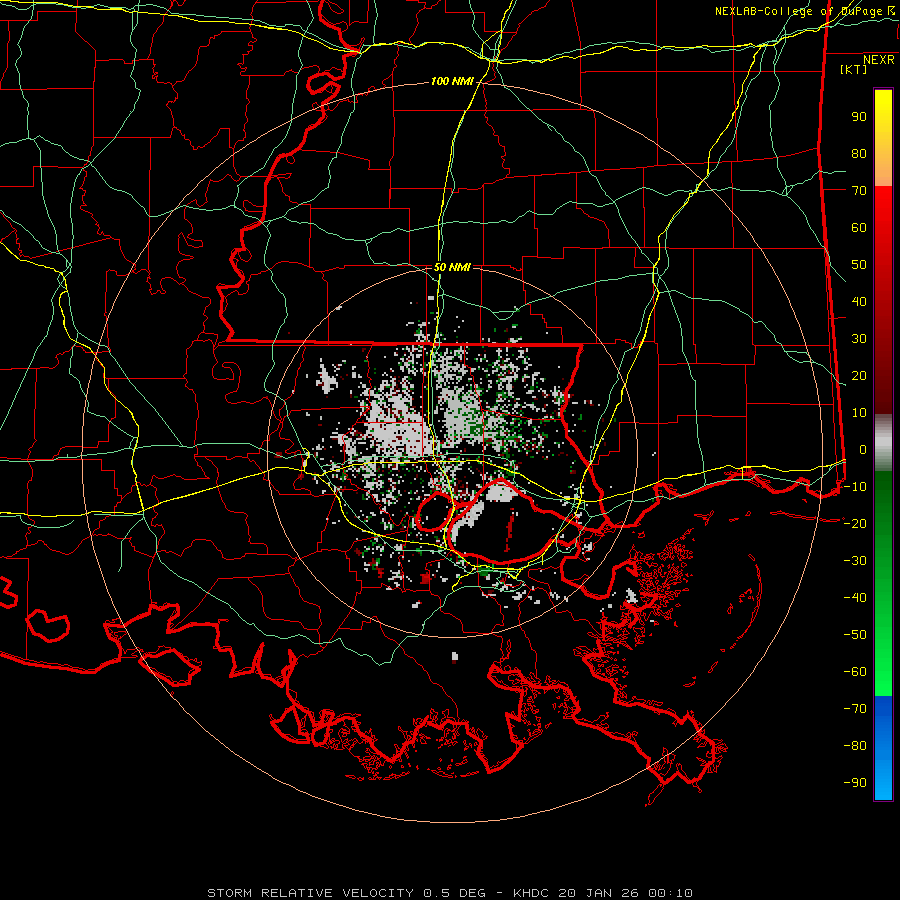Image resolution: width=900 pixels, height=900 pixels.
Task: Click the blue segment of the color bar
Action: (x=883, y=747)
